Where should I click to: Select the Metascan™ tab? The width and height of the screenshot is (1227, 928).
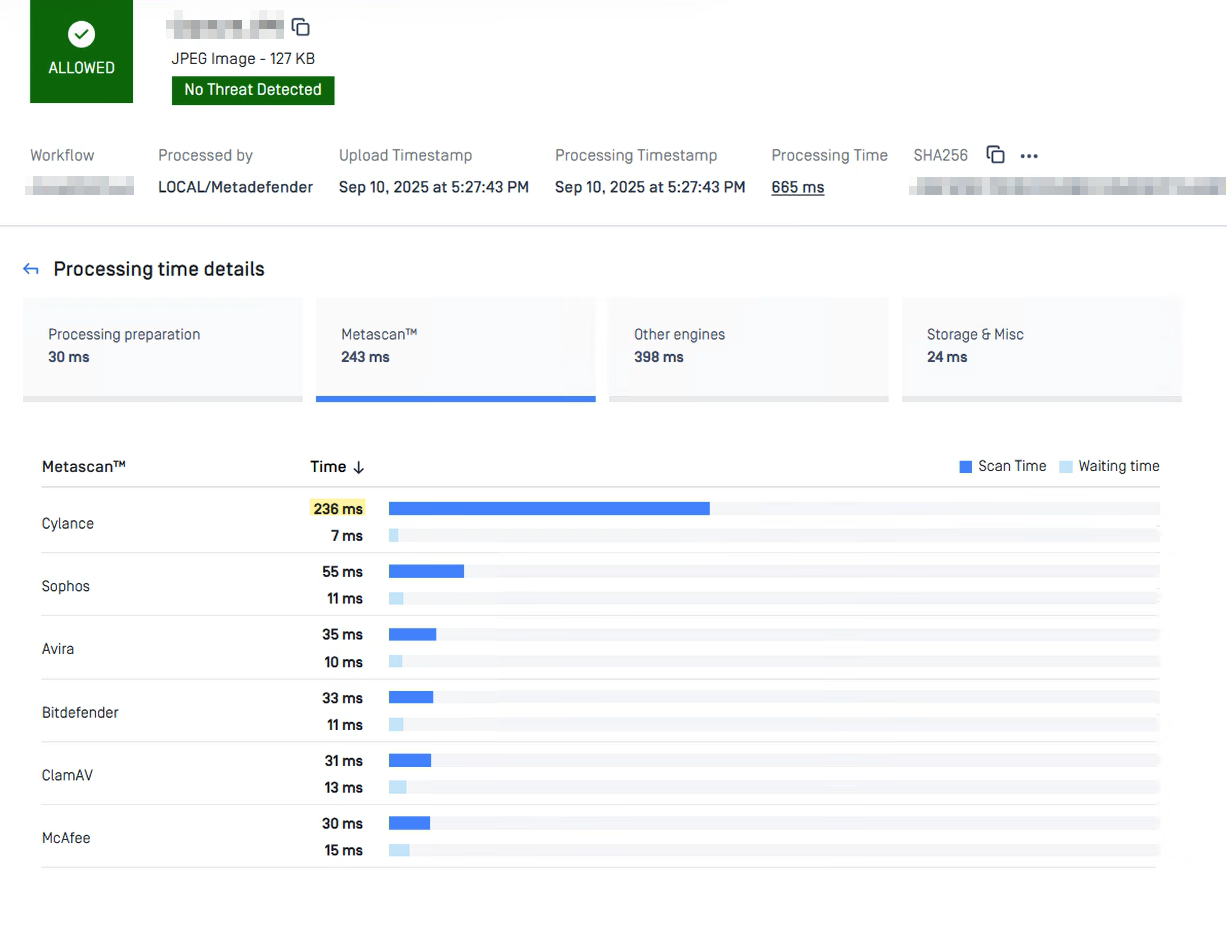point(455,346)
